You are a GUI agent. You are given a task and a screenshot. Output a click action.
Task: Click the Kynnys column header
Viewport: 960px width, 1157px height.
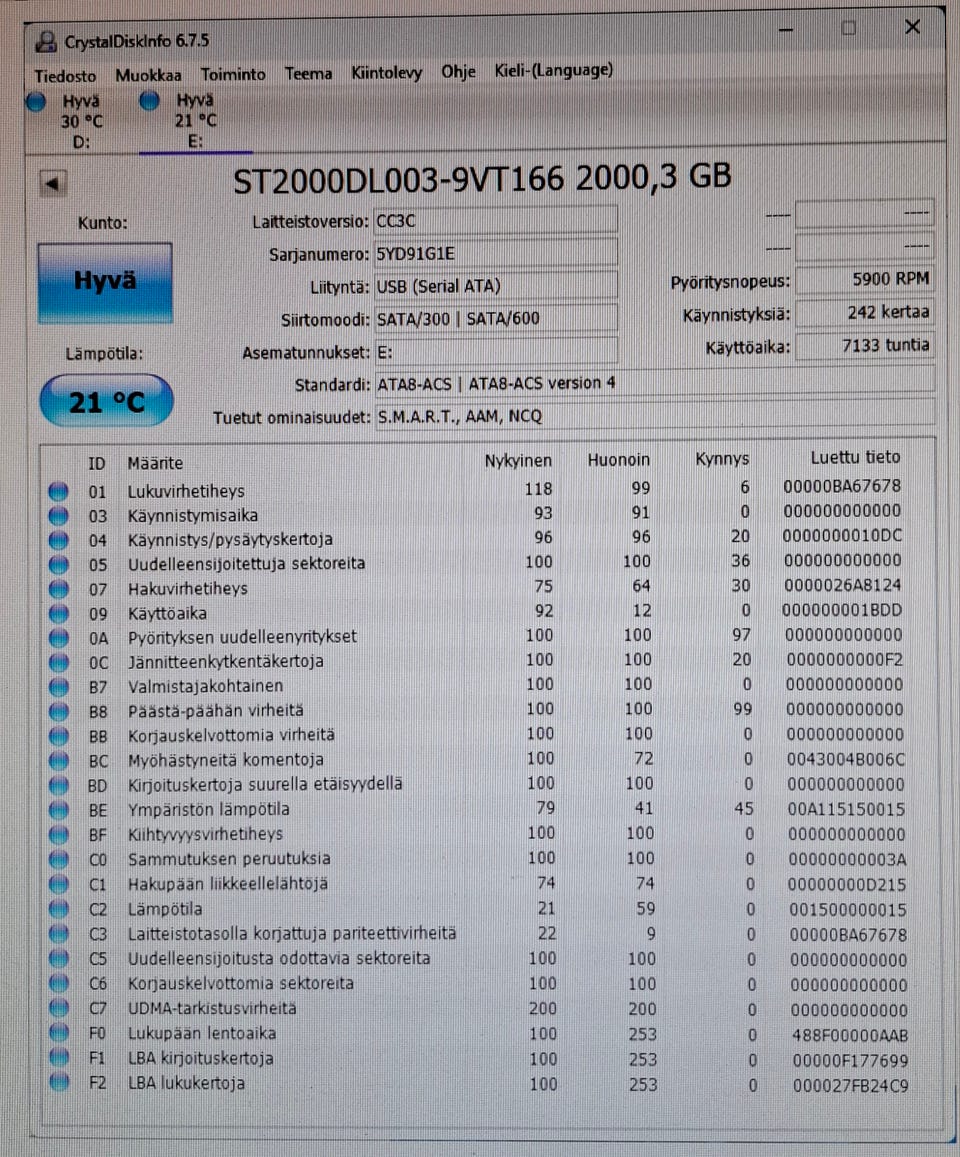(722, 459)
